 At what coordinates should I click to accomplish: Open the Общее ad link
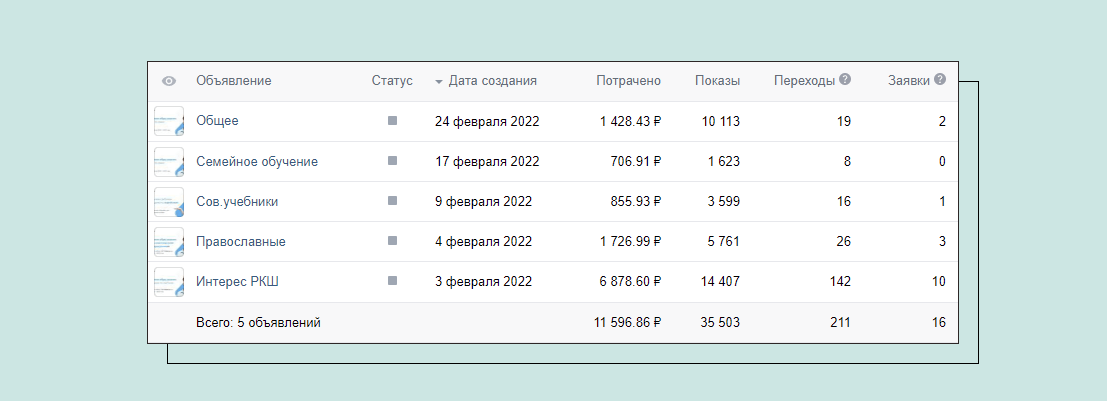pos(217,121)
